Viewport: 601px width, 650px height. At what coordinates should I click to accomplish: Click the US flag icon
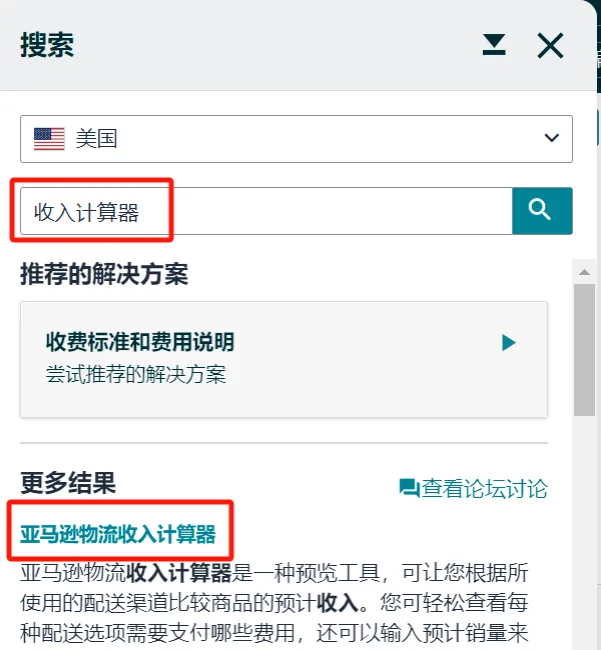(x=49, y=139)
